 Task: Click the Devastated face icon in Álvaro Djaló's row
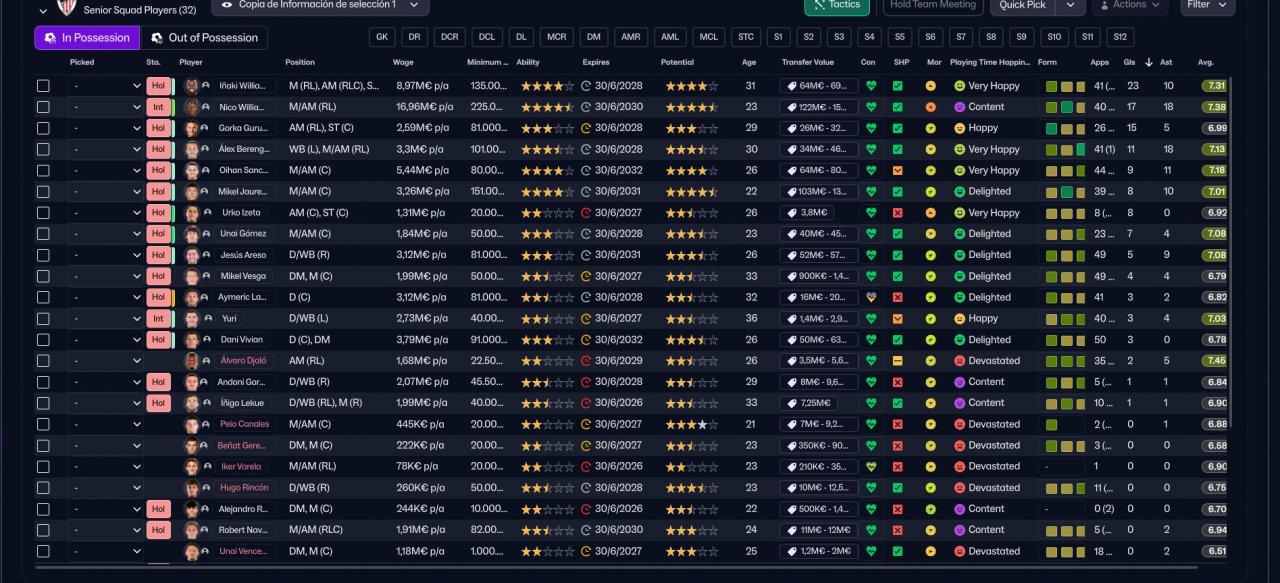(x=959, y=361)
